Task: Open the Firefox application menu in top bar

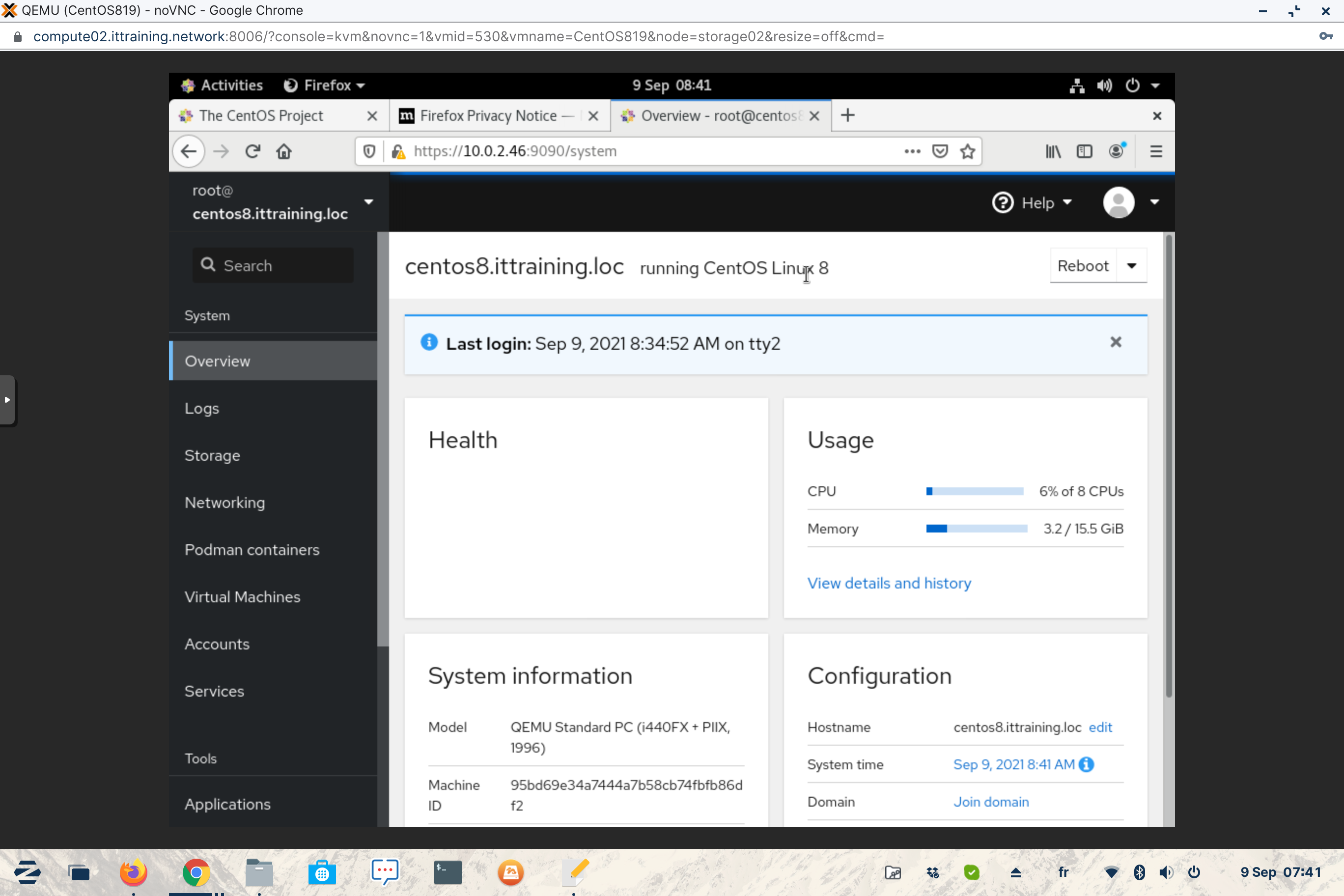Action: click(324, 85)
